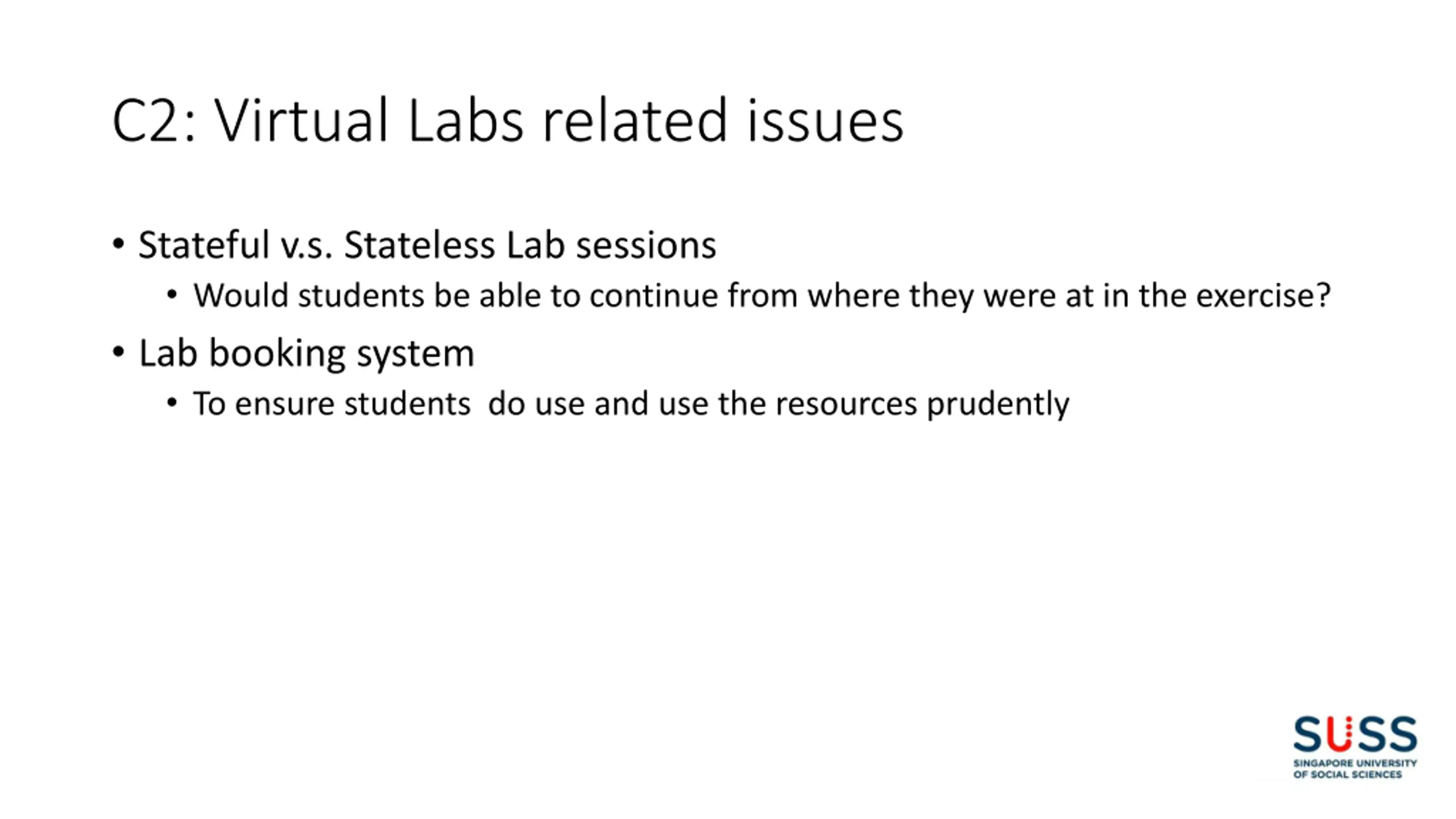Click the SUSS logo
This screenshot has width=1456, height=819.
[x=1355, y=746]
